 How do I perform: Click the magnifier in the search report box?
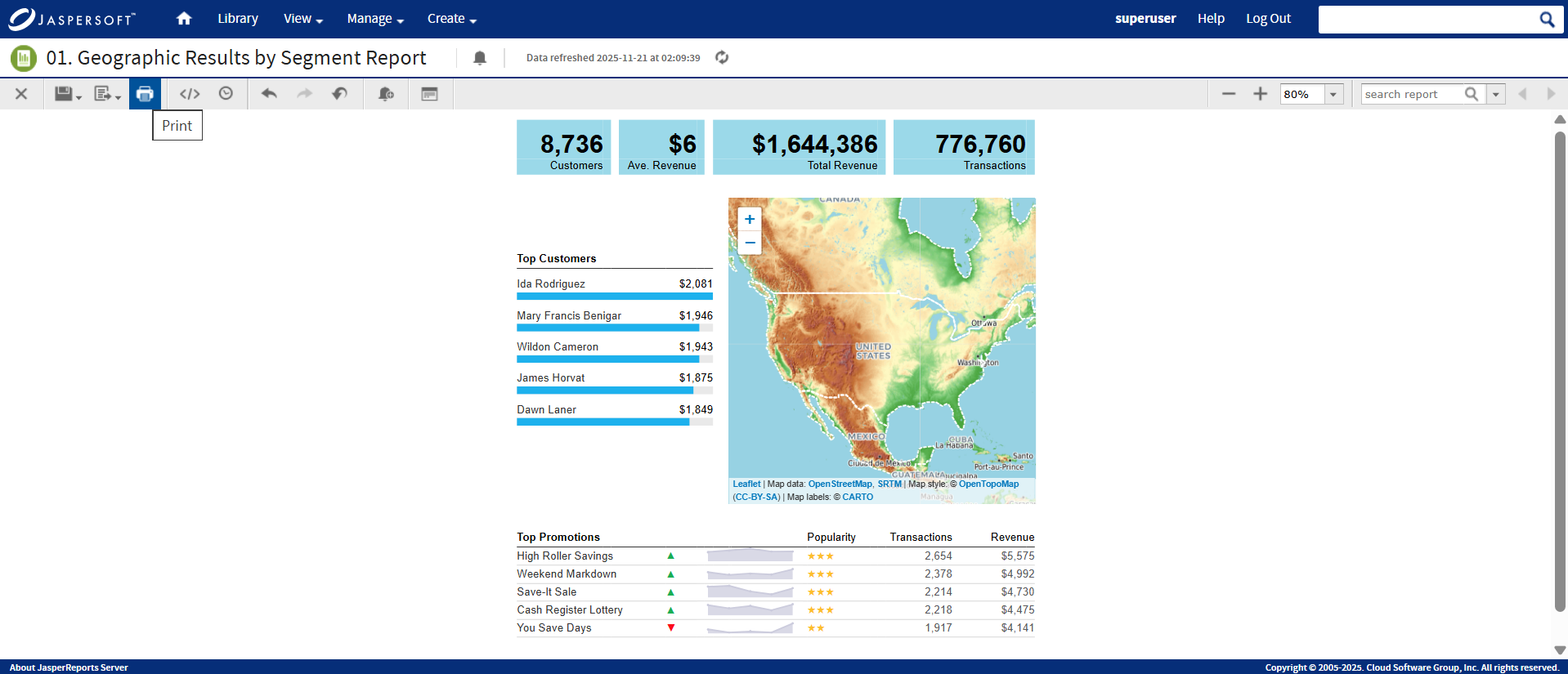[x=1472, y=94]
